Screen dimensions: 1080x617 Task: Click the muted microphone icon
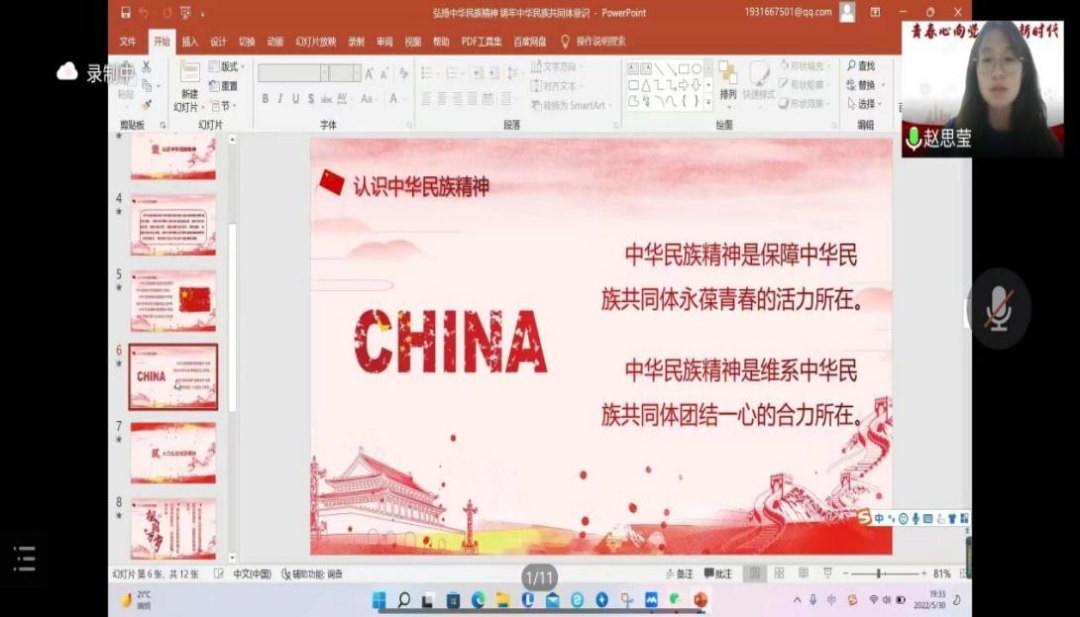(x=998, y=309)
